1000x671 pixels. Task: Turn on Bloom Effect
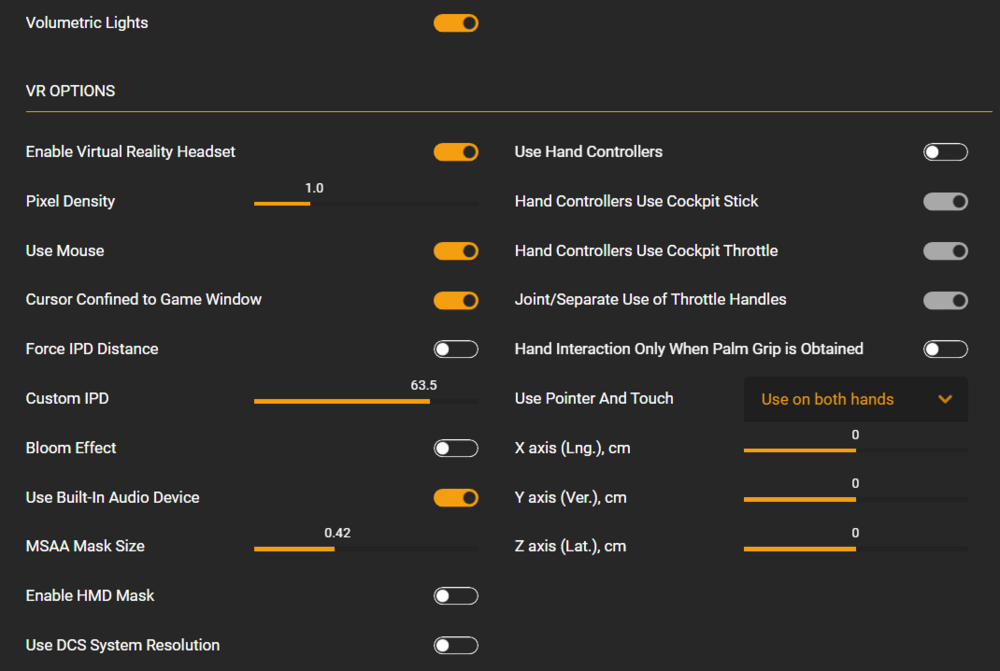tap(456, 448)
